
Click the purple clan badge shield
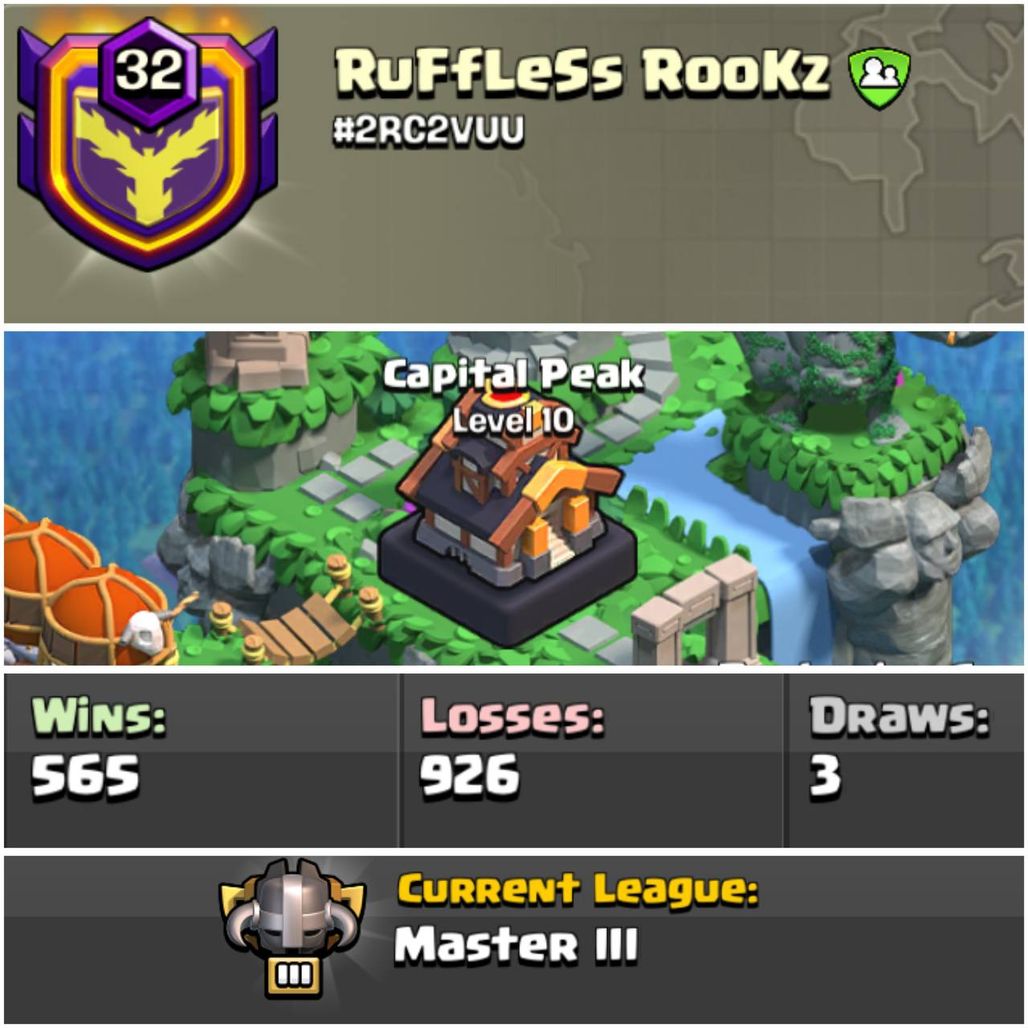(x=148, y=146)
